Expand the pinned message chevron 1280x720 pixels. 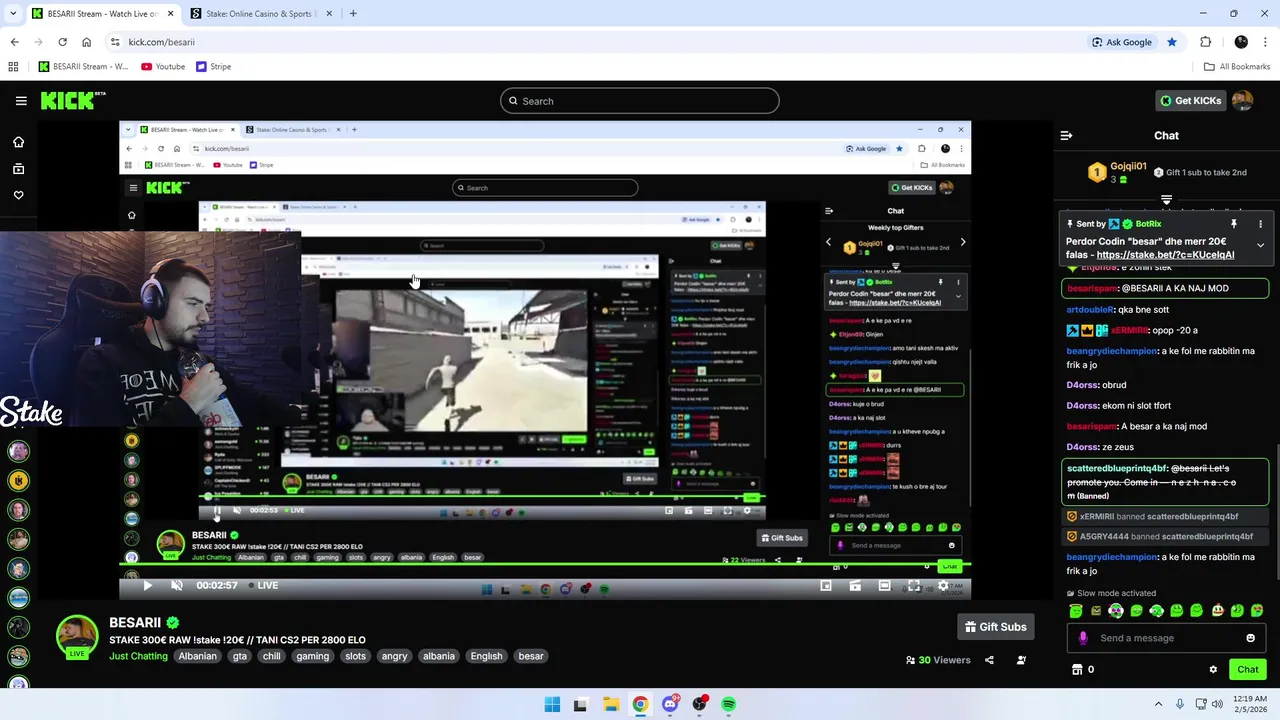point(1260,245)
